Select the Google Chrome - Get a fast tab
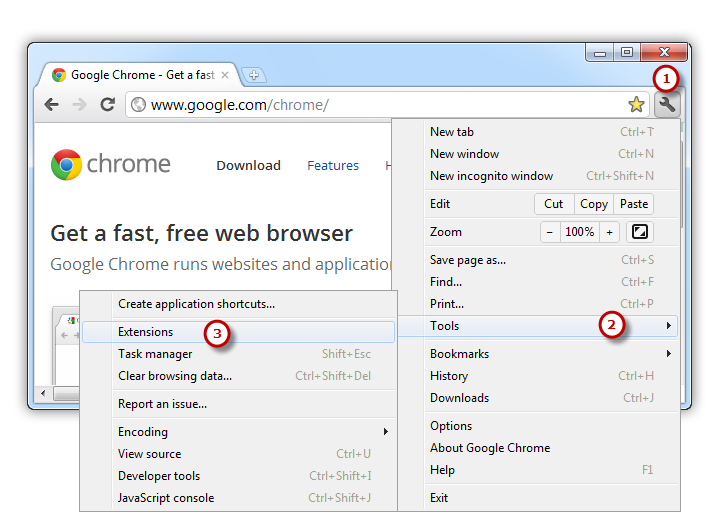The height and width of the screenshot is (523, 720). tap(140, 75)
